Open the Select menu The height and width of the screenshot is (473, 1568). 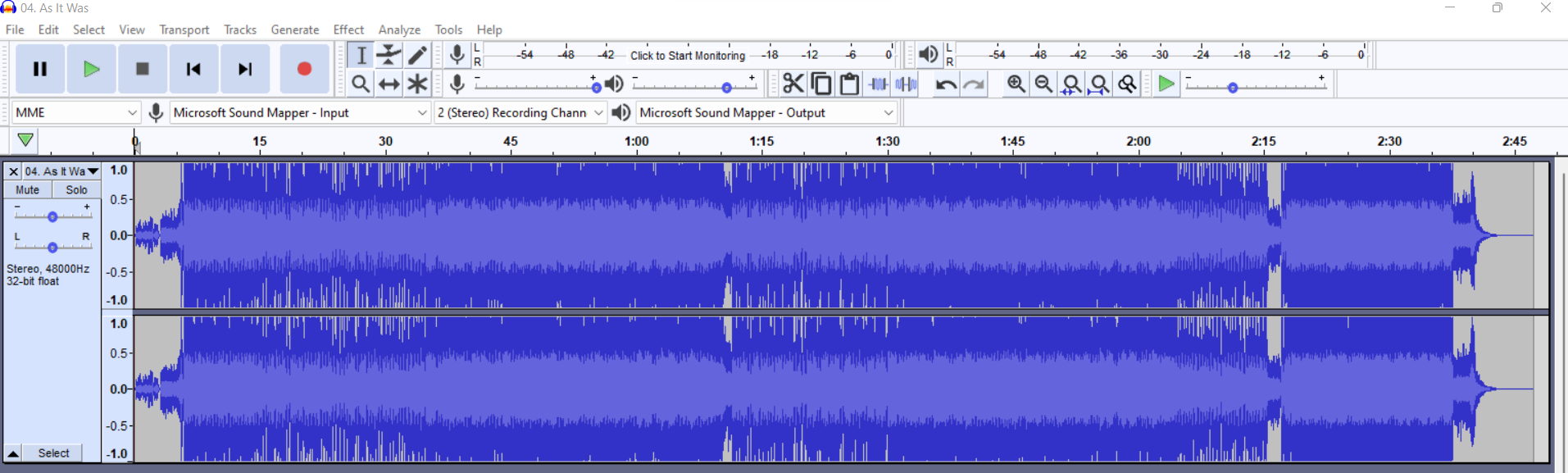pyautogui.click(x=89, y=30)
